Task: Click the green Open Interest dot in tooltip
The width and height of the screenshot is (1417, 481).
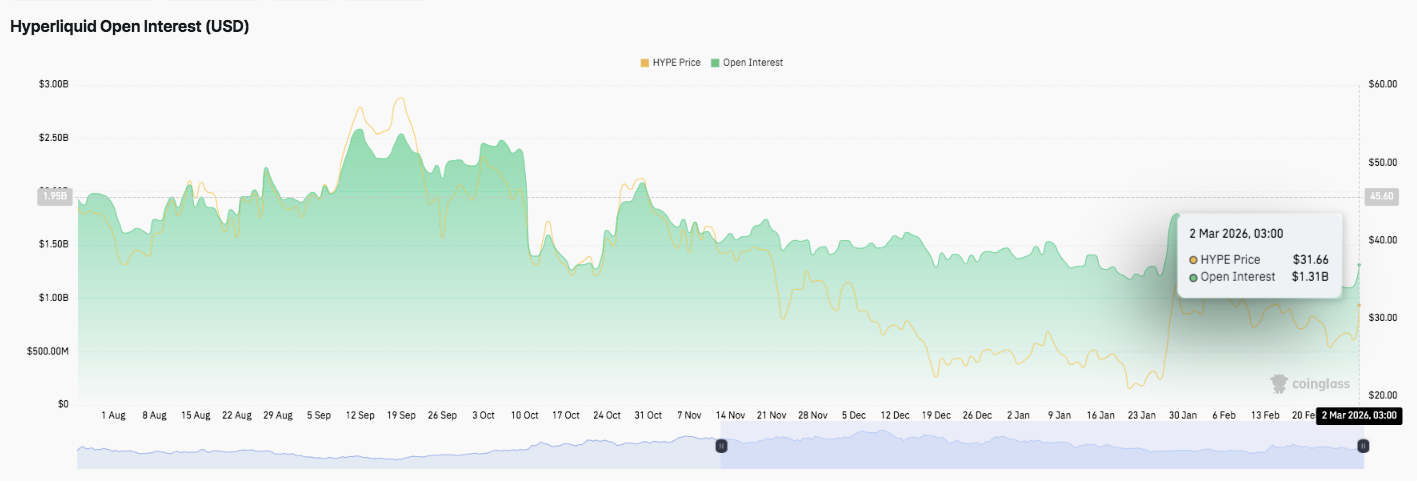Action: (1193, 277)
